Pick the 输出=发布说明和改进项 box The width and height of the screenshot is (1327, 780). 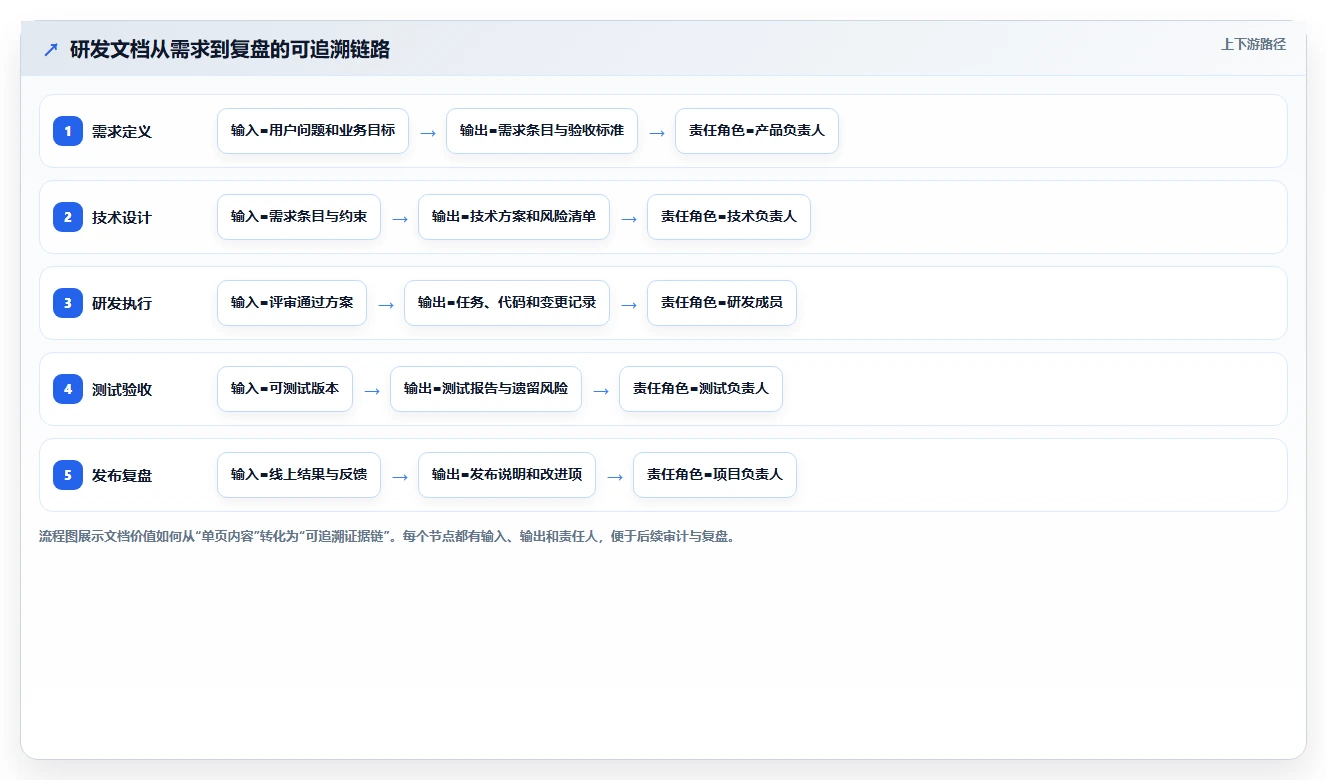tap(507, 475)
